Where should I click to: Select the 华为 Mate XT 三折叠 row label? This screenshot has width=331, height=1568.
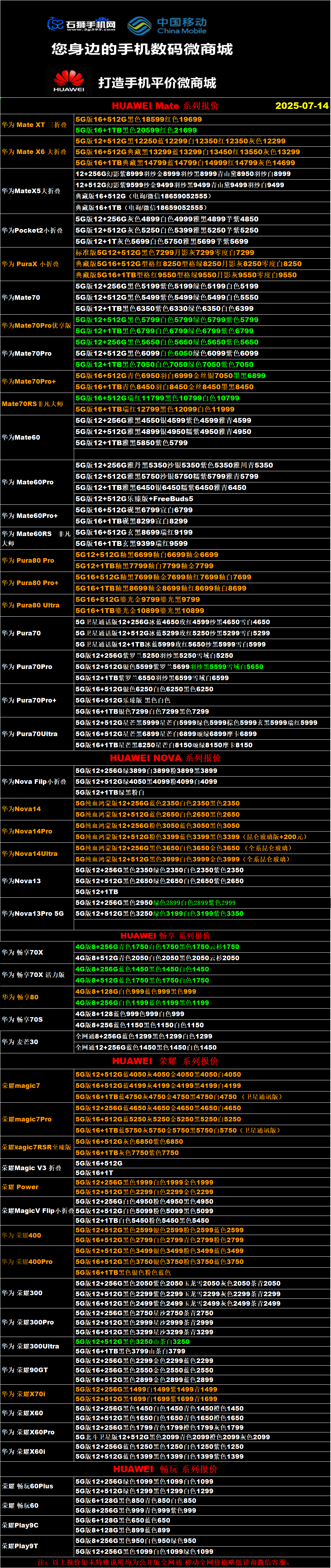point(34,125)
